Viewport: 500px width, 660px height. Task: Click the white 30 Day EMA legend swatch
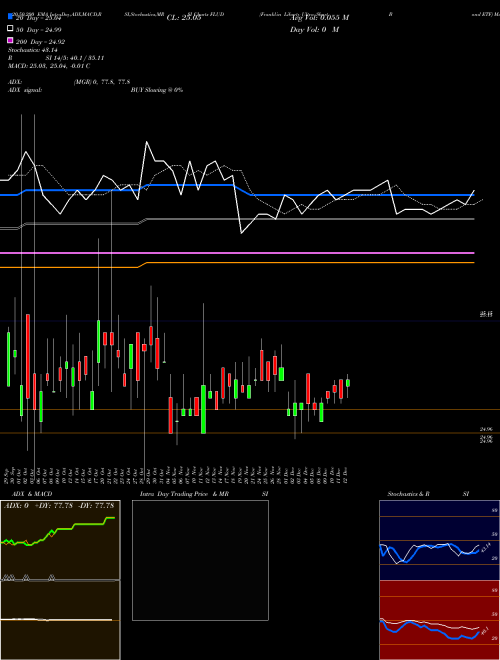click(x=10, y=29)
